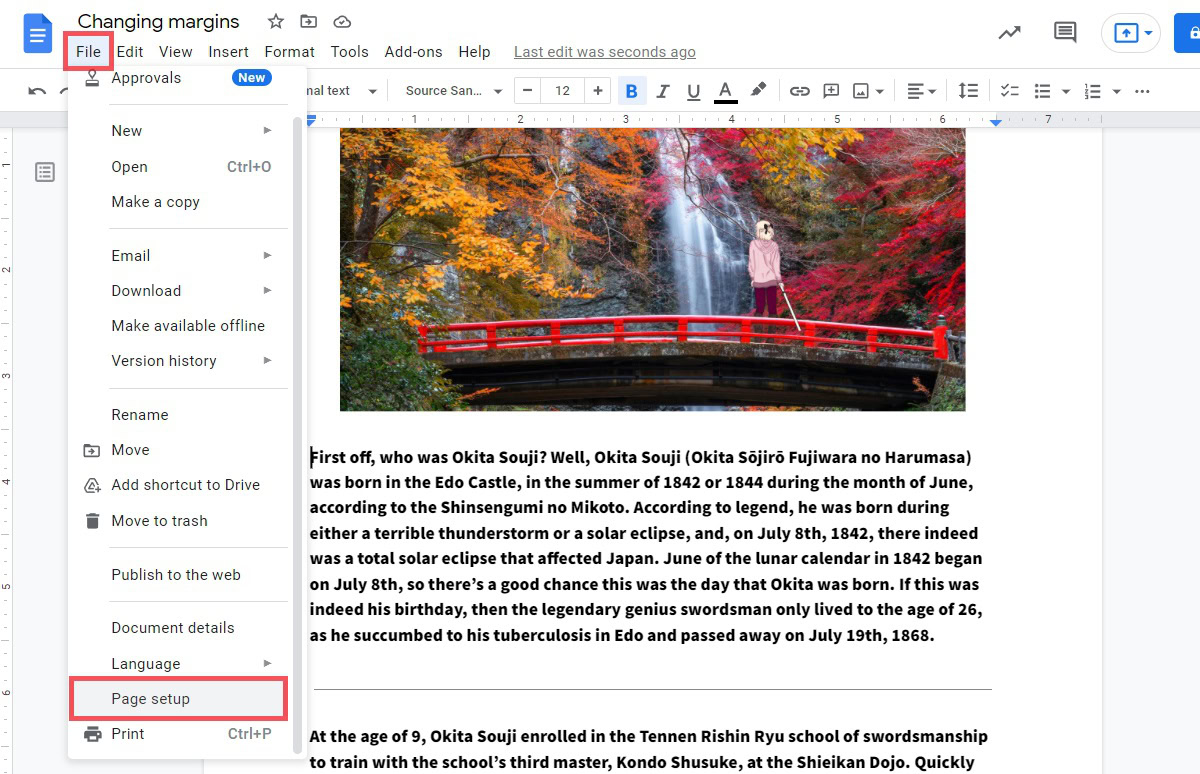The width and height of the screenshot is (1200, 774).
Task: Toggle bold formatting
Action: (631, 91)
